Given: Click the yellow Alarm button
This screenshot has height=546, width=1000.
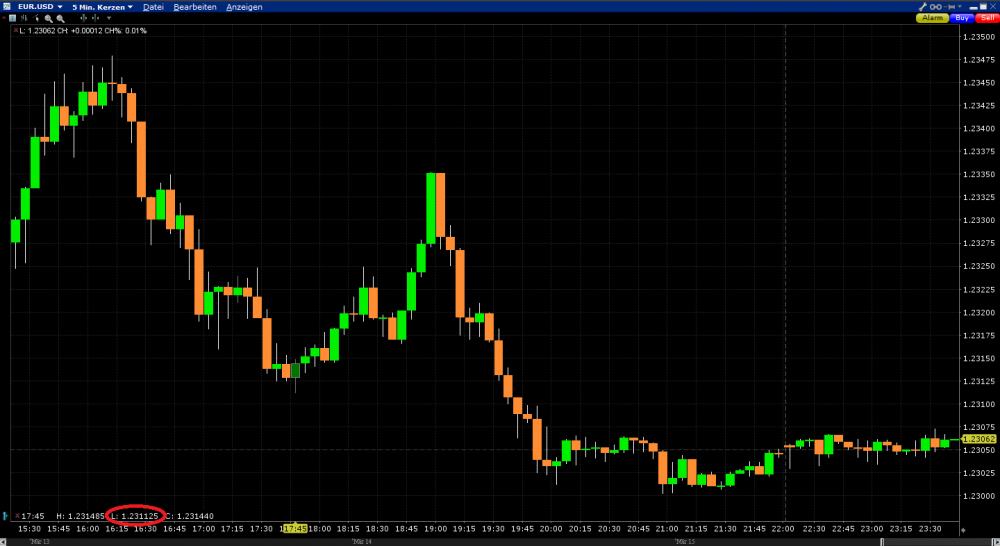Looking at the screenshot, I should click(x=932, y=18).
